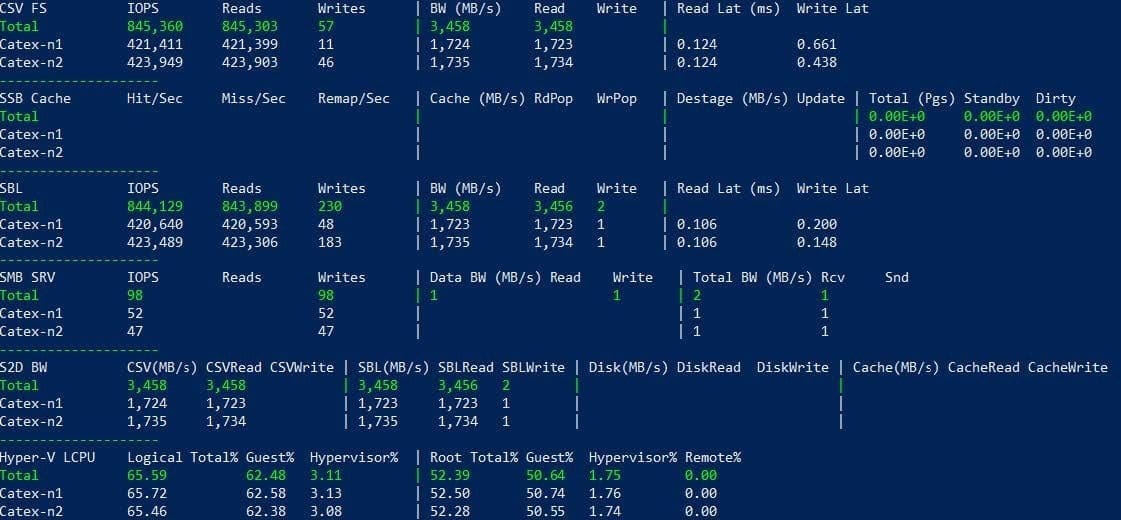Click the SSB Cache section header
1121x520 pixels.
(35, 99)
